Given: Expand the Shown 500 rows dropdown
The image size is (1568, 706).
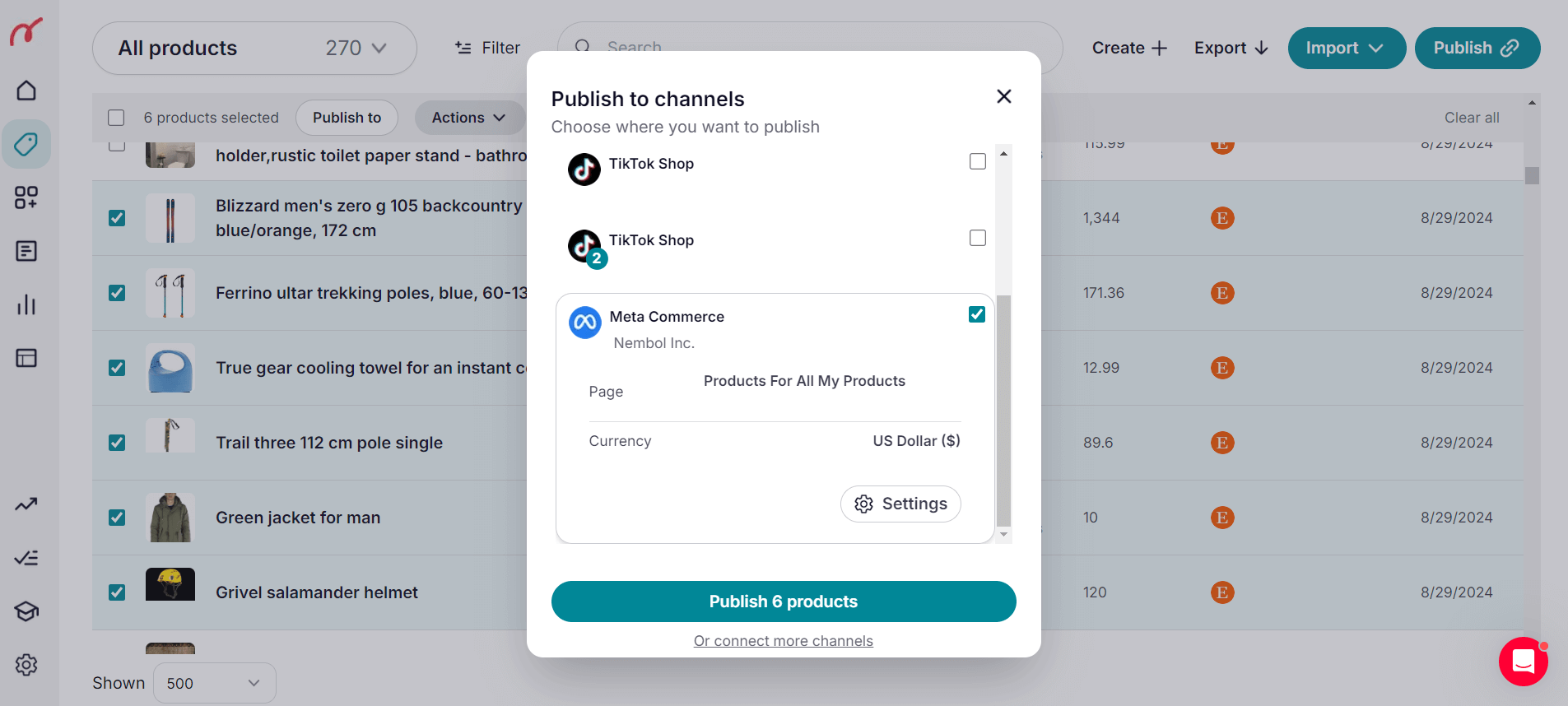Looking at the screenshot, I should tap(215, 683).
